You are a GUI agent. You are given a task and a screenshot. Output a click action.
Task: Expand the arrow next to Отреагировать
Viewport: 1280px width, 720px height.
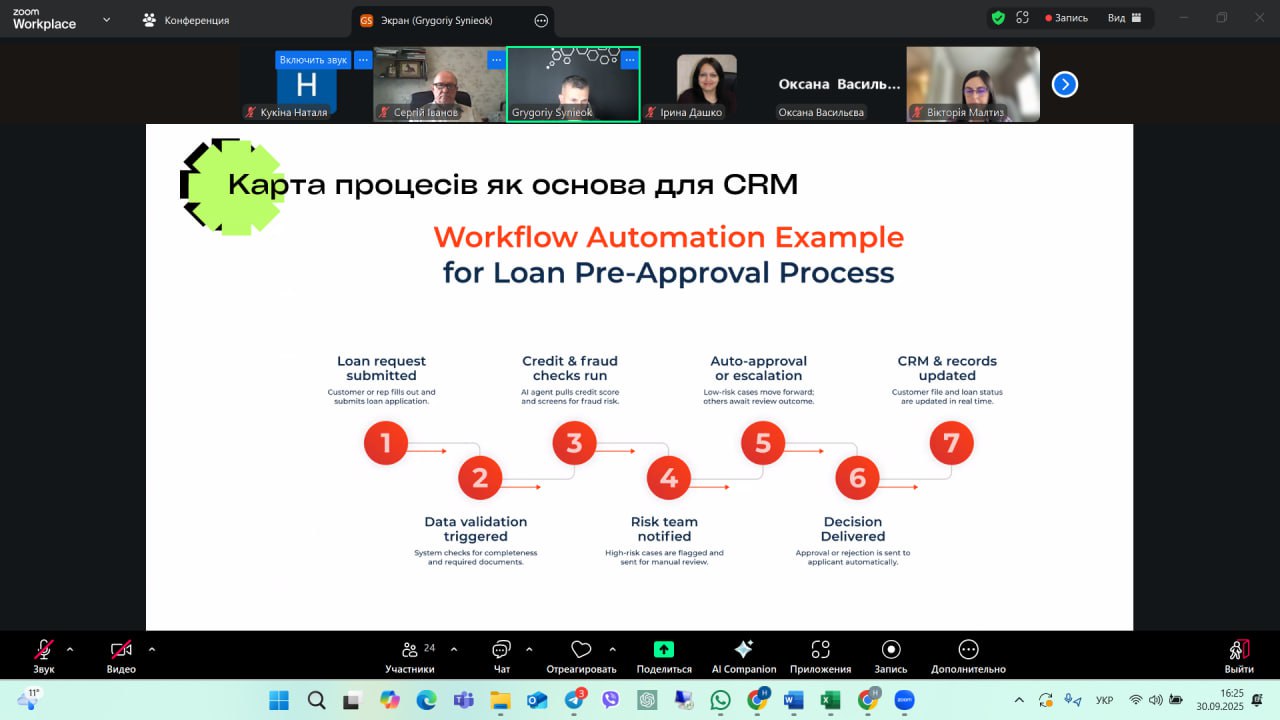point(612,648)
